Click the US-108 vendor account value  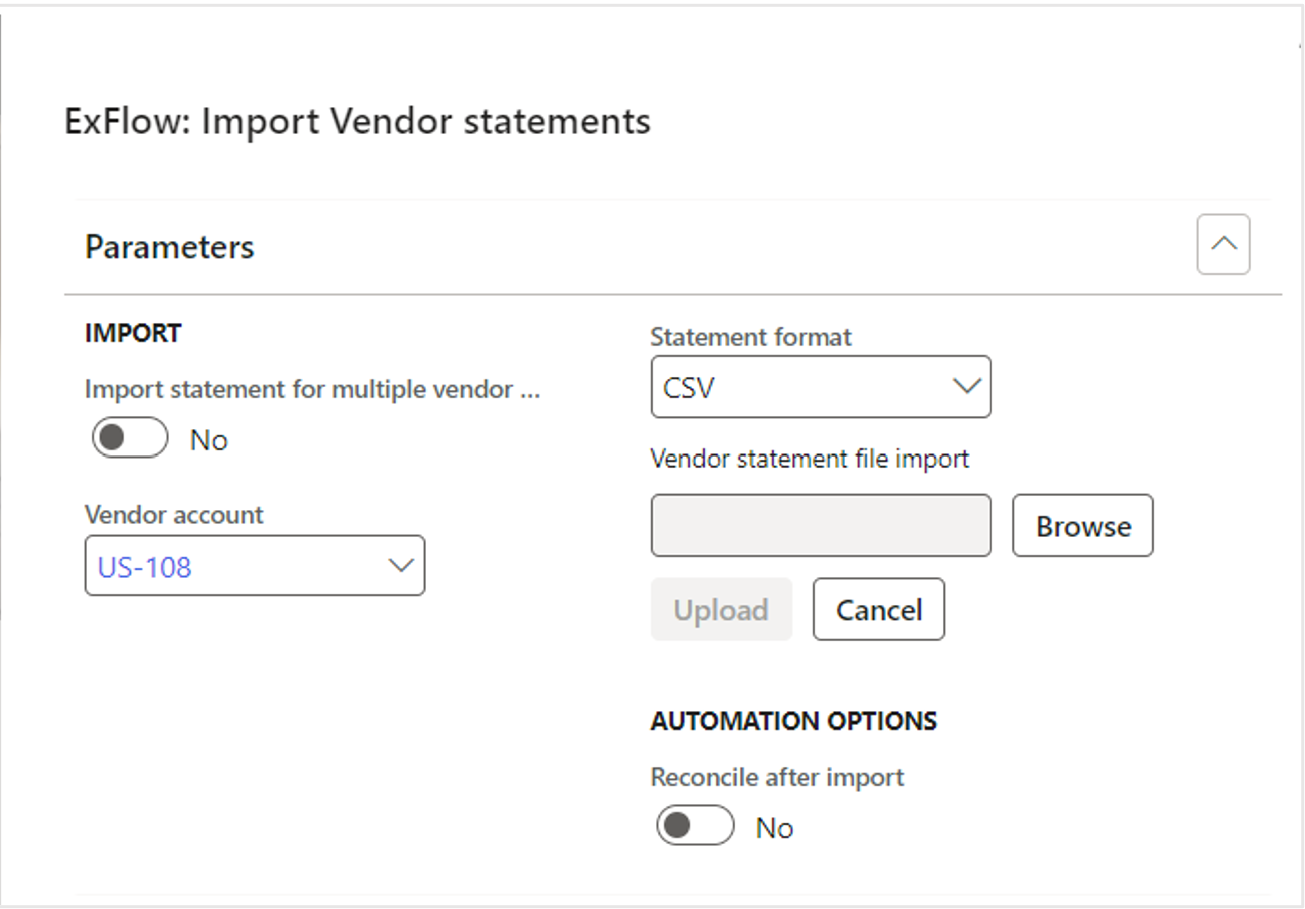point(145,567)
